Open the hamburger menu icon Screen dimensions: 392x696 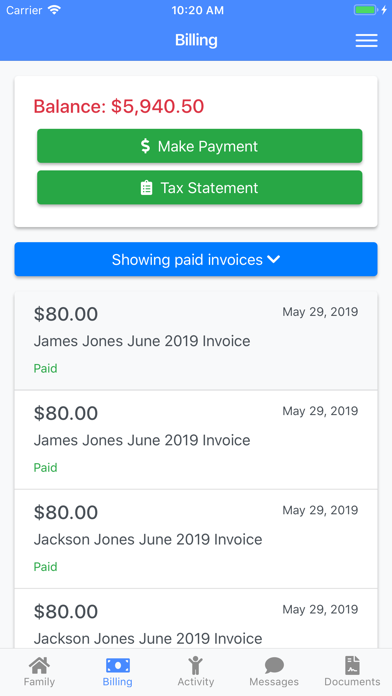point(366,40)
